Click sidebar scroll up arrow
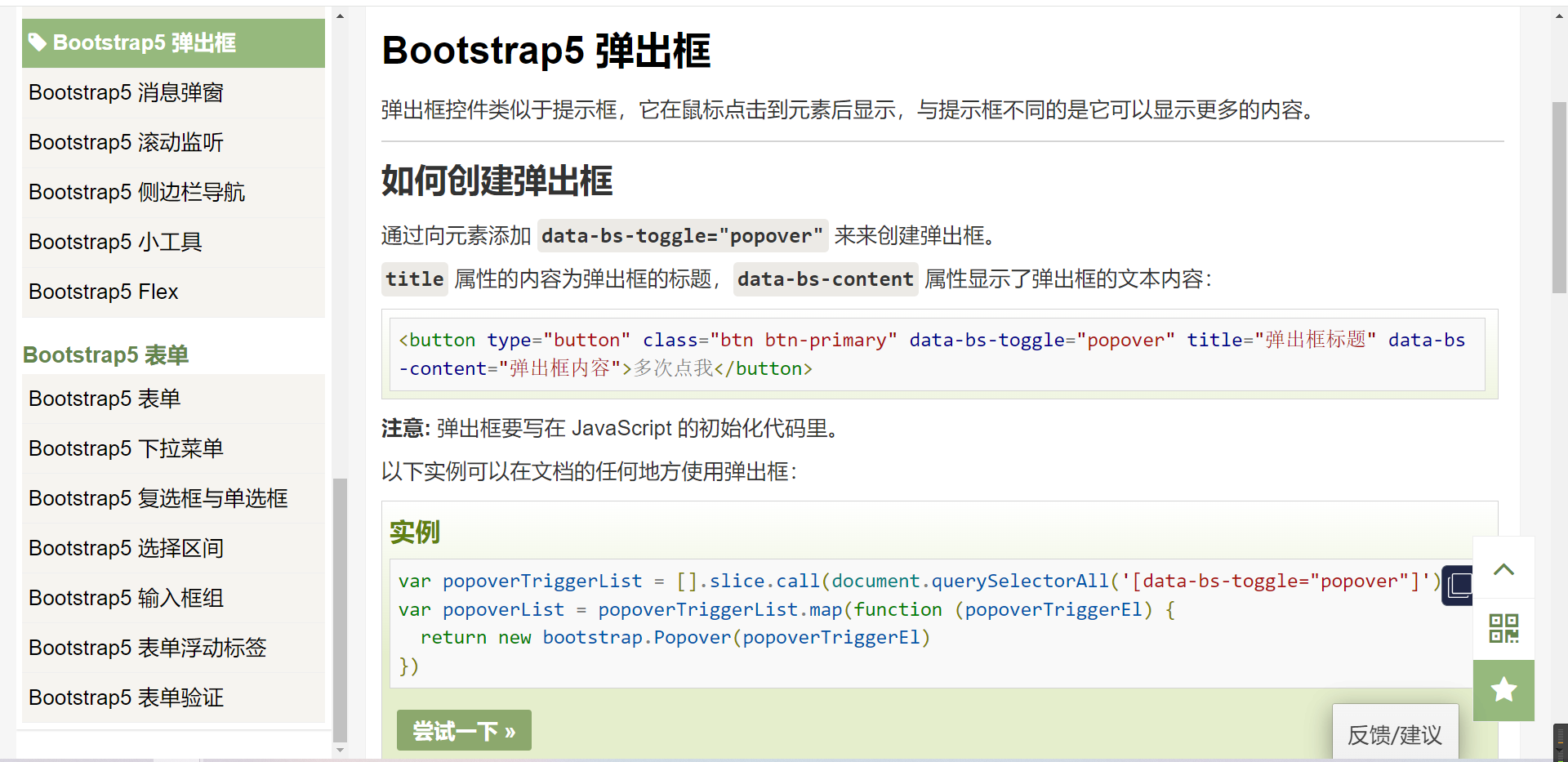1568x762 pixels. pyautogui.click(x=340, y=16)
